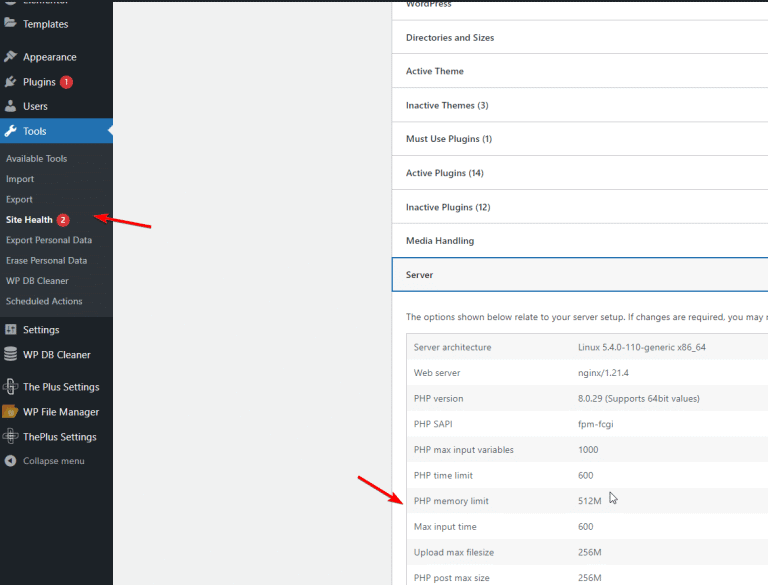Click the Templates folder icon
768x585 pixels.
(10, 24)
